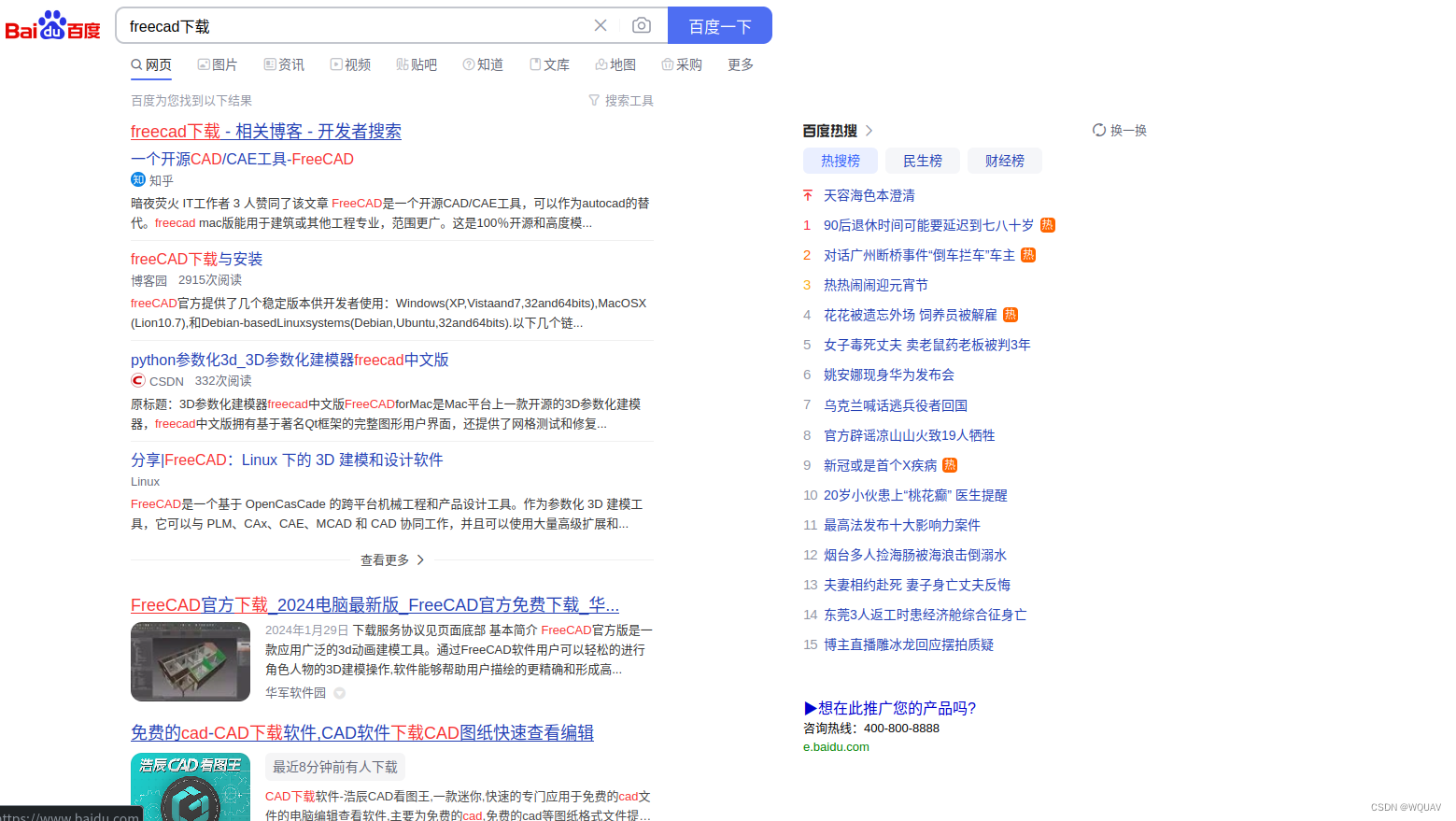The width and height of the screenshot is (1456, 821).
Task: Focus the freecad下载 search input field
Action: point(355,26)
